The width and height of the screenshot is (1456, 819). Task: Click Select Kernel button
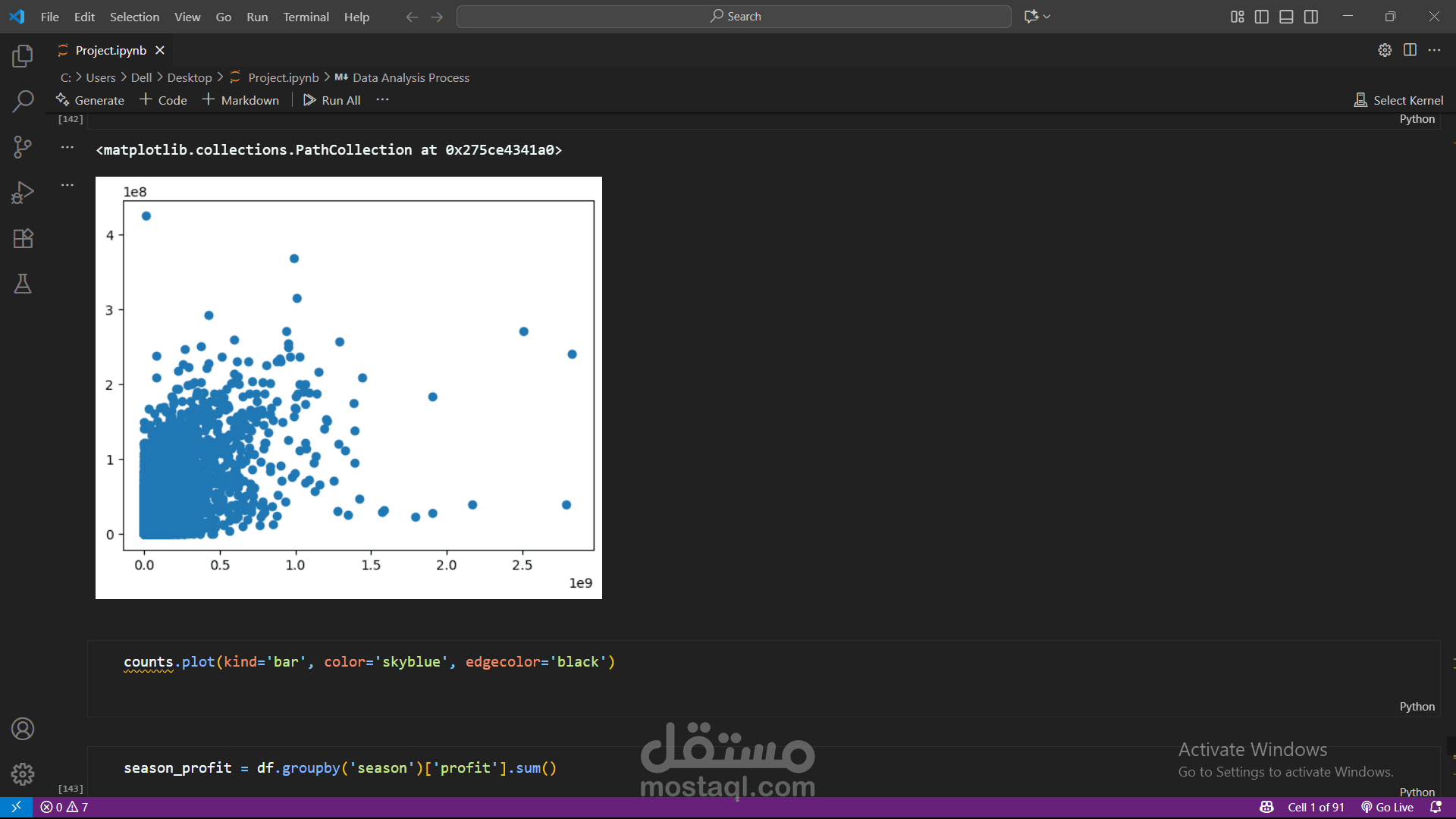[x=1399, y=100]
